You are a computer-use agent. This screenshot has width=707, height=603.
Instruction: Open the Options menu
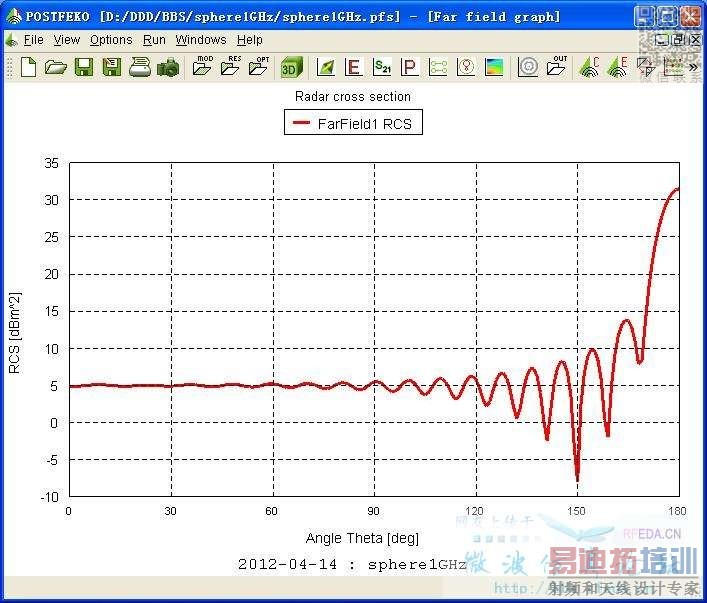click(x=111, y=40)
